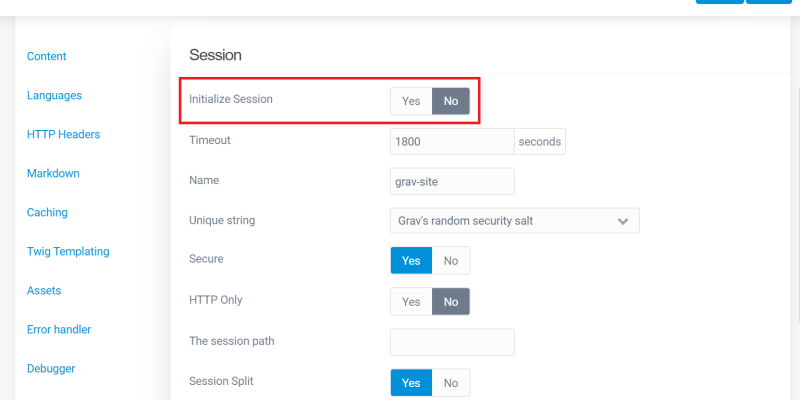Navigate to the Markdown section
The height and width of the screenshot is (400, 800).
(54, 173)
